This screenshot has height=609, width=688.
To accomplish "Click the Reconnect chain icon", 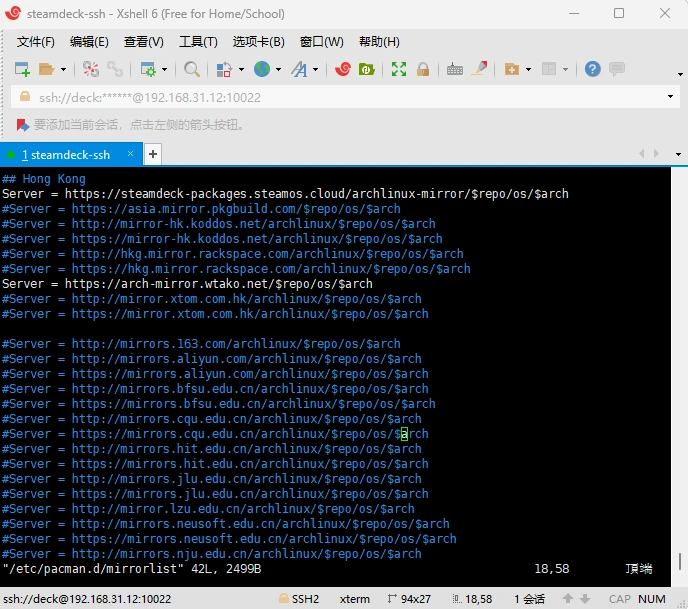I will tap(115, 69).
